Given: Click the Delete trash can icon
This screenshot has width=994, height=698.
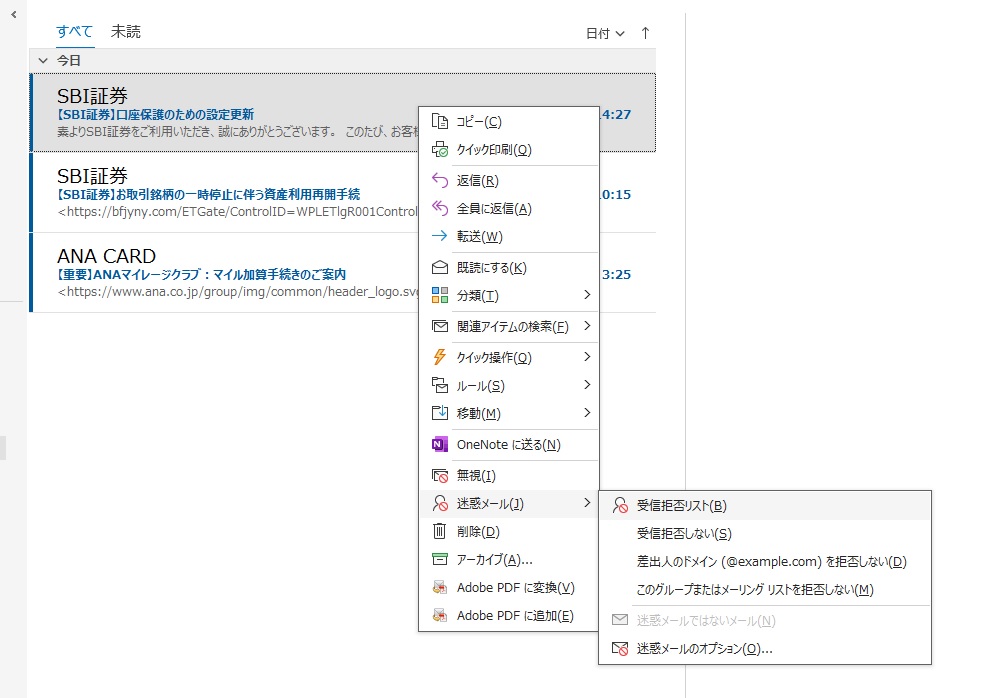Looking at the screenshot, I should click(439, 531).
